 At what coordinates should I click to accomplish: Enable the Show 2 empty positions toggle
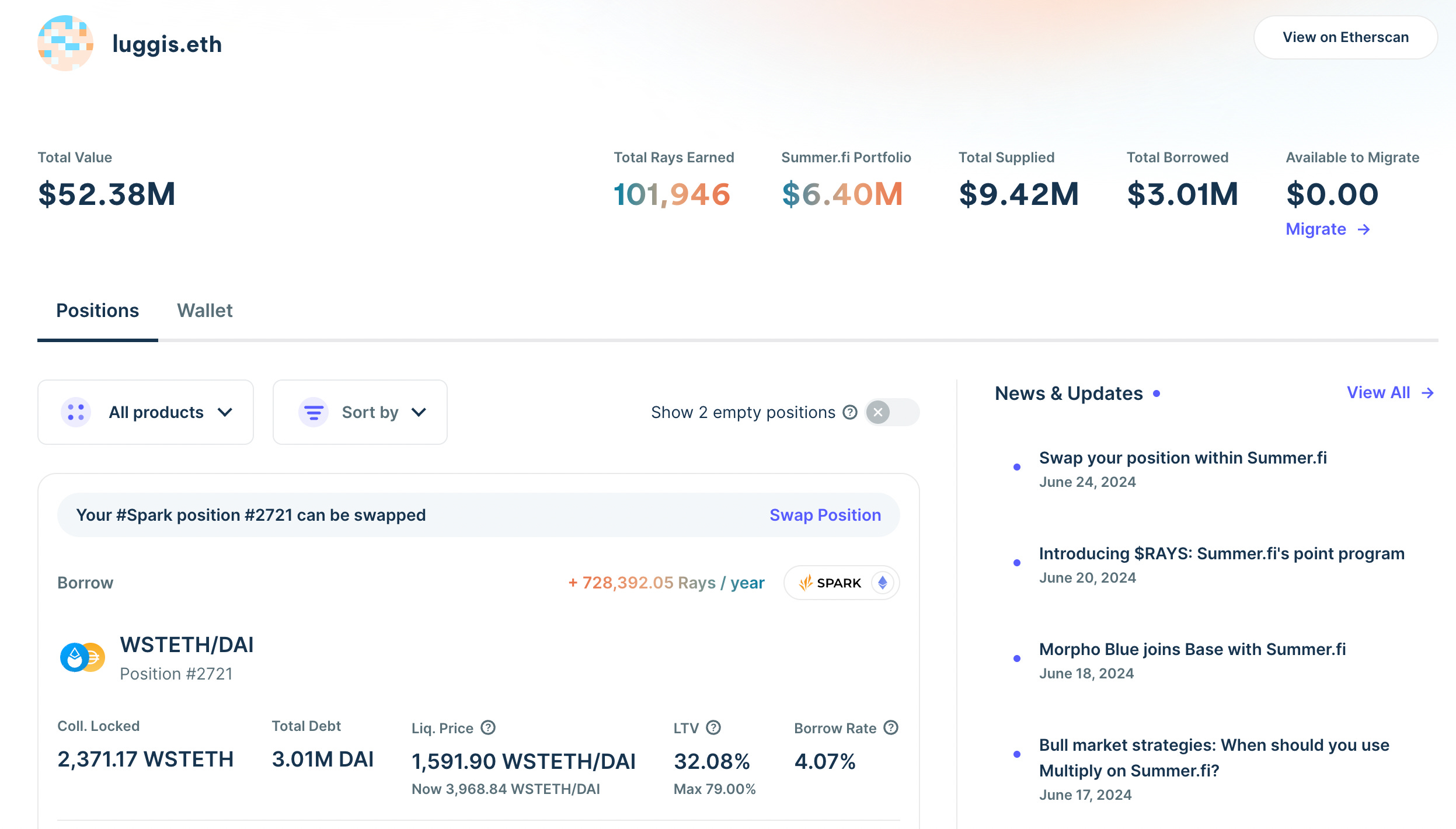(x=891, y=412)
